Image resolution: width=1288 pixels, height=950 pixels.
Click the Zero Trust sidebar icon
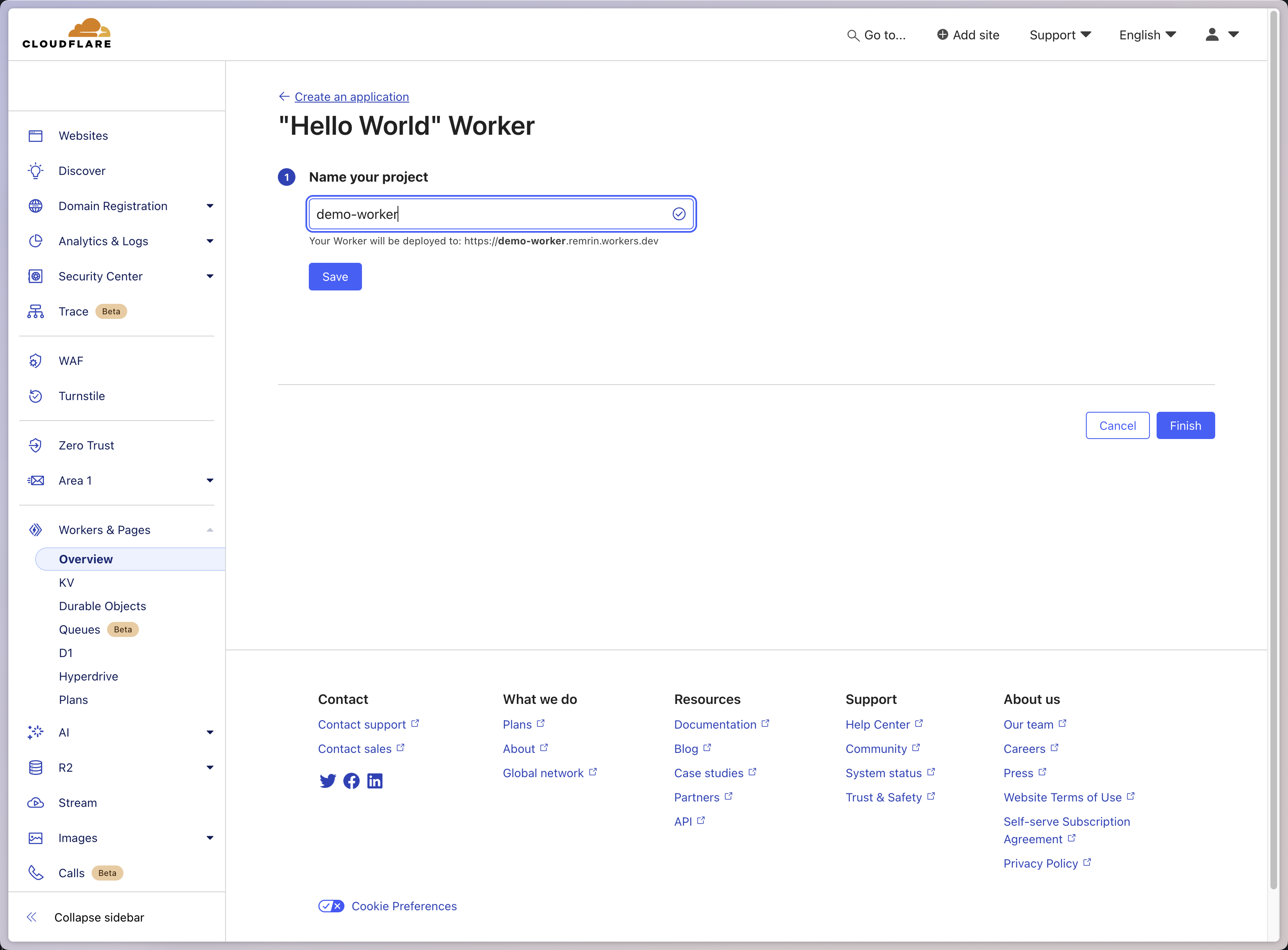36,445
